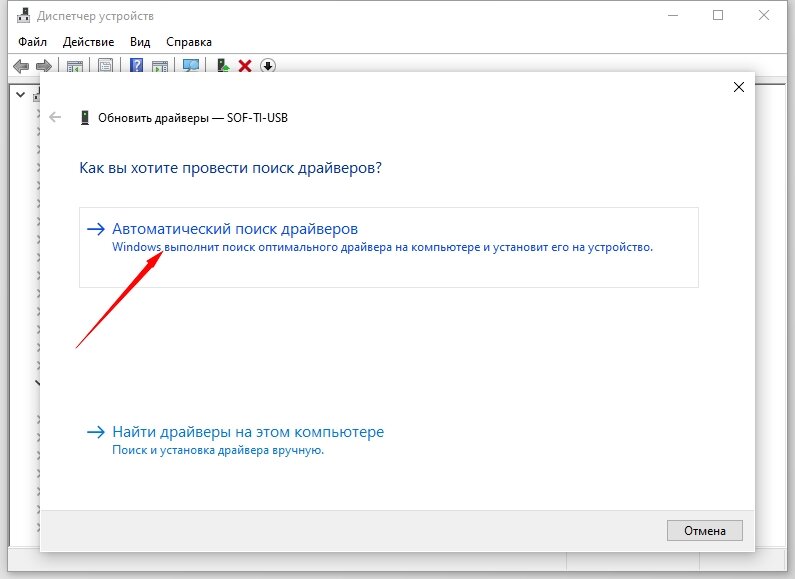
Task: Toggle the console tree toolbar icon
Action: point(75,65)
